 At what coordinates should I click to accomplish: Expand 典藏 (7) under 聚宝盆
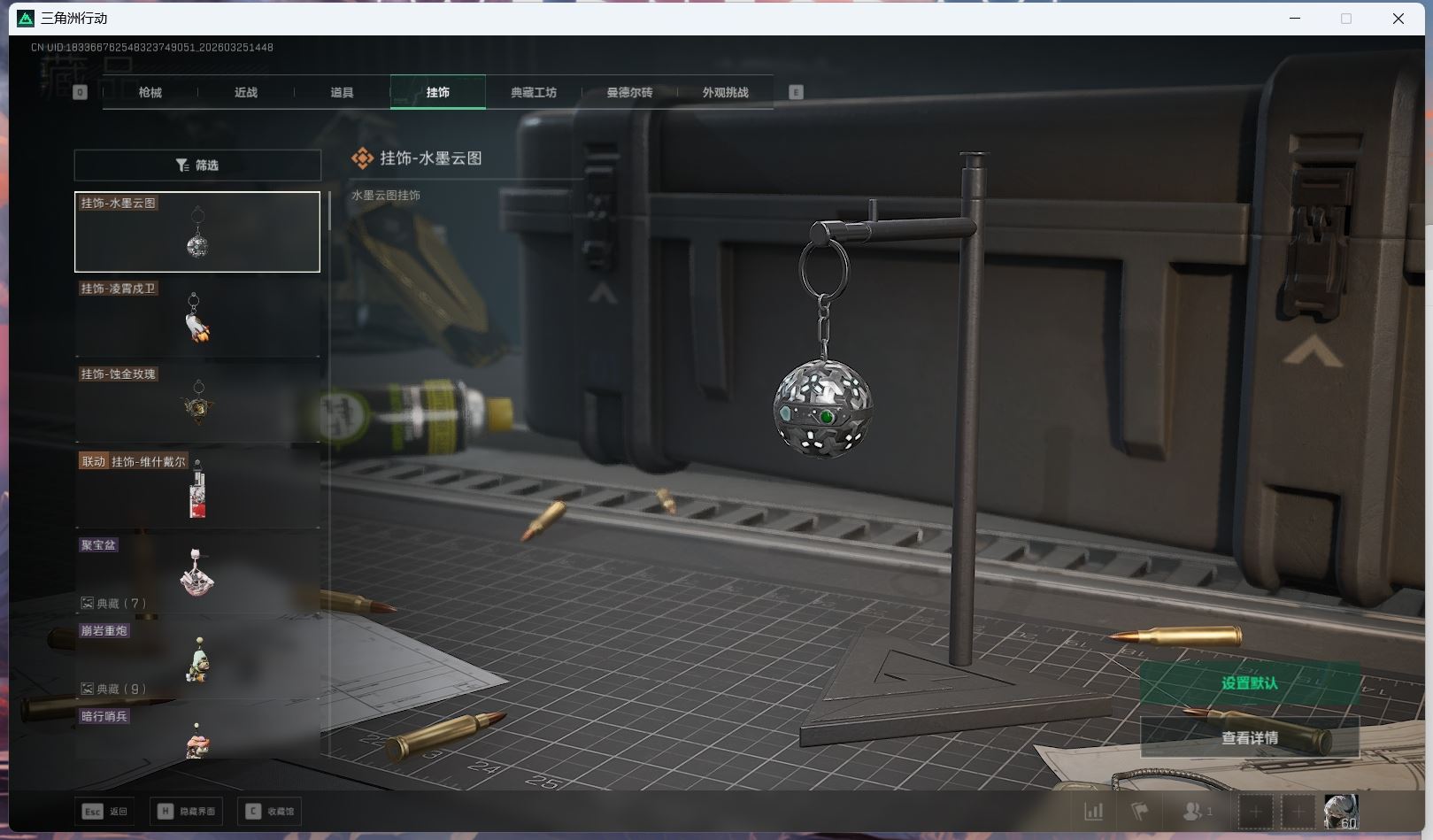[114, 604]
